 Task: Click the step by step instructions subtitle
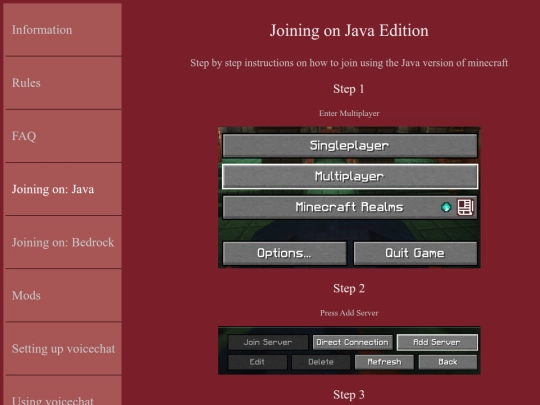(349, 63)
